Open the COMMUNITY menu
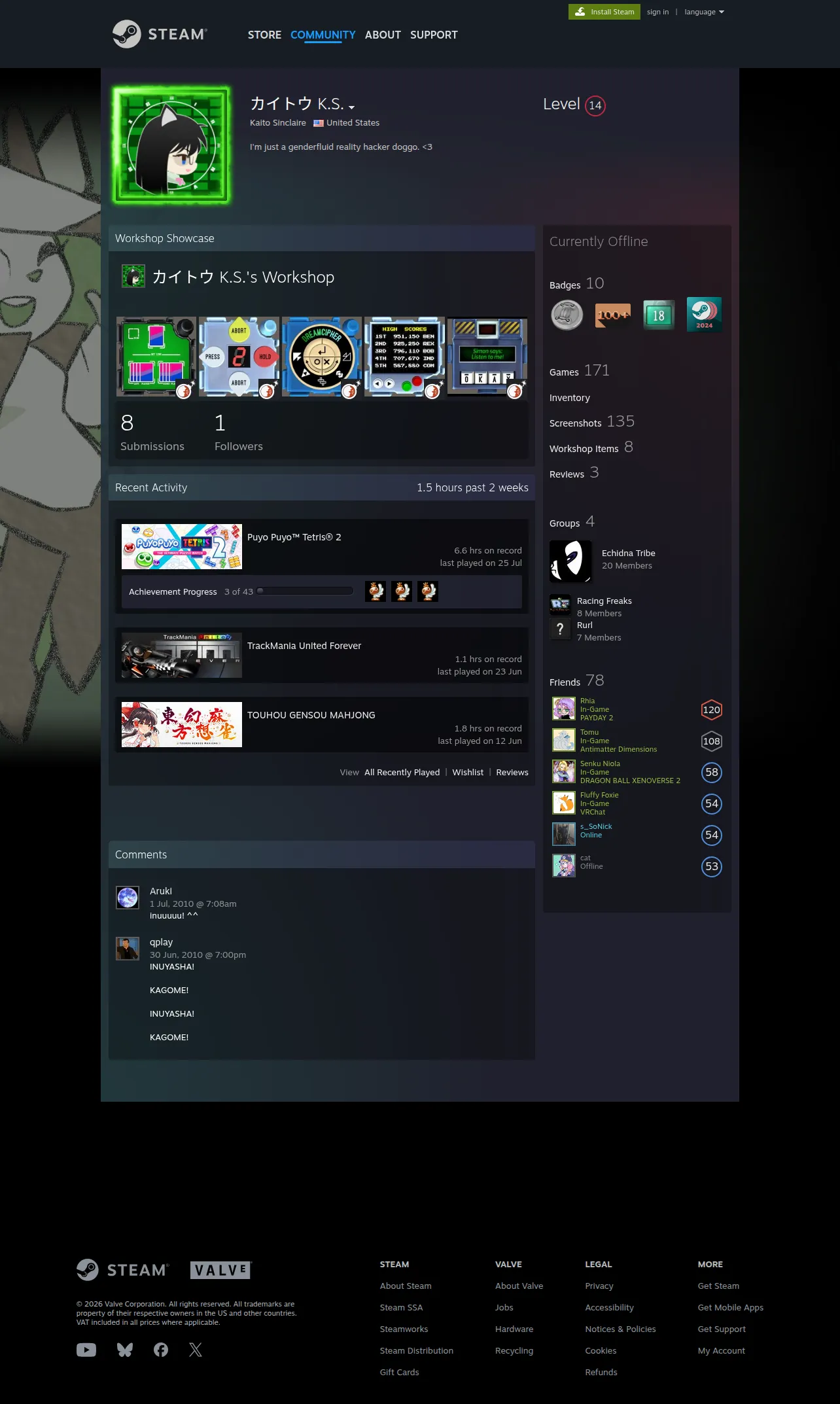The height and width of the screenshot is (1404, 840). pyautogui.click(x=323, y=35)
